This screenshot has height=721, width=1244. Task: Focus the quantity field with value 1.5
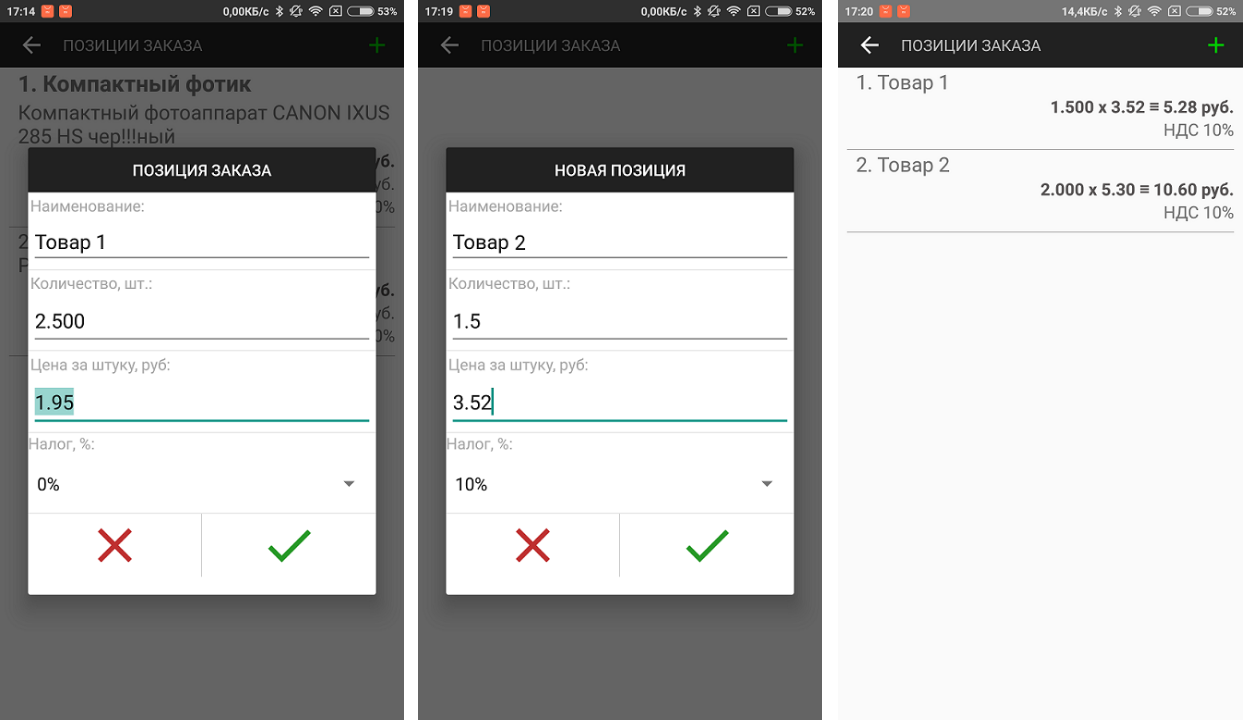619,321
